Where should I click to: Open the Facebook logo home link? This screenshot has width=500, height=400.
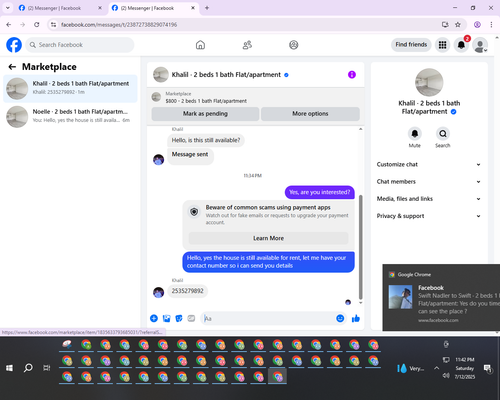click(x=14, y=45)
